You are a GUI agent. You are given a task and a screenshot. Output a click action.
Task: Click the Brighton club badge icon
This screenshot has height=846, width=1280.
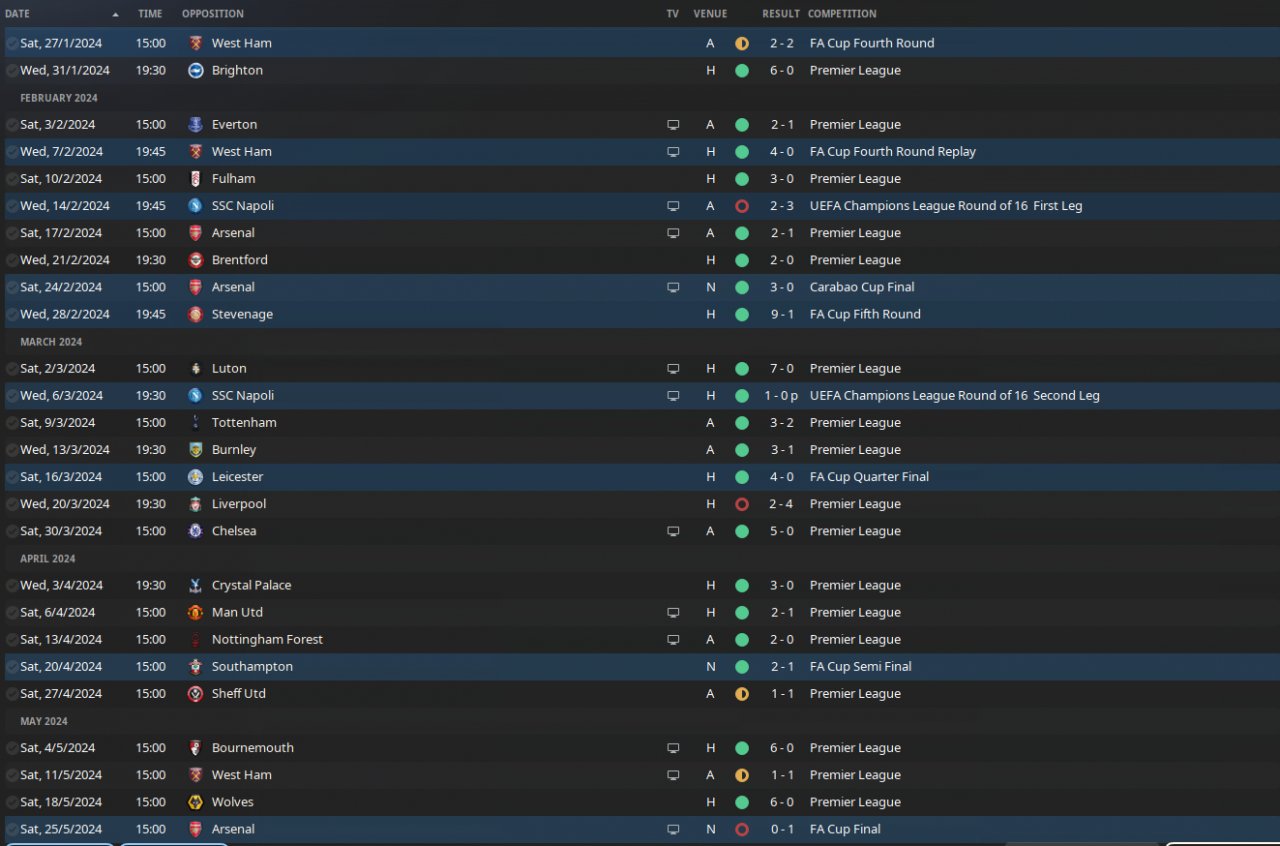tap(195, 70)
